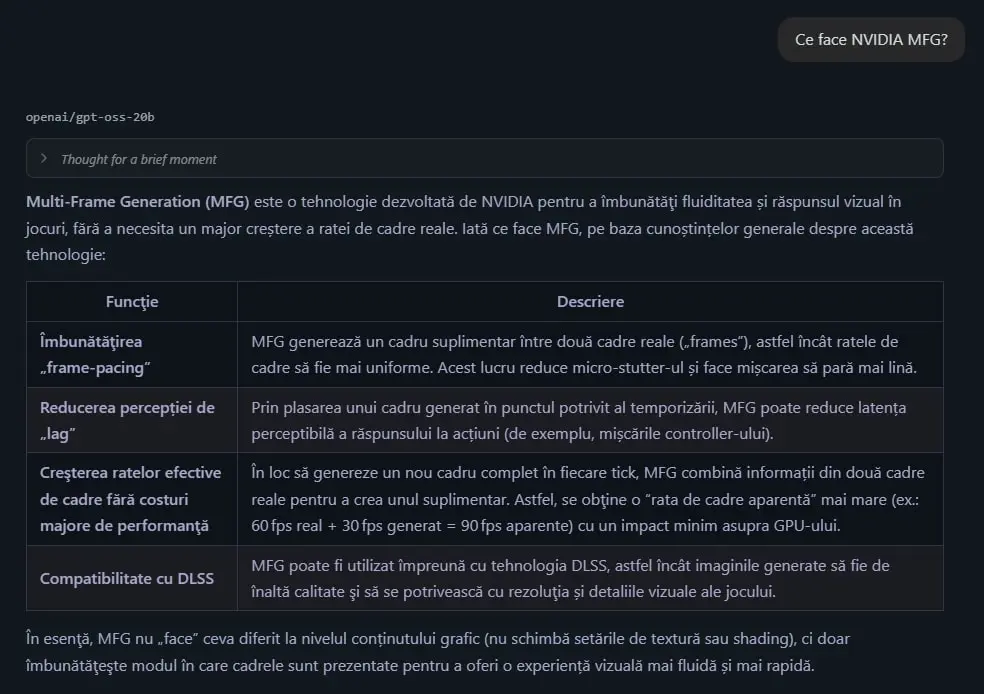The image size is (984, 694).
Task: Click the "Descriere" table column header
Action: point(590,302)
